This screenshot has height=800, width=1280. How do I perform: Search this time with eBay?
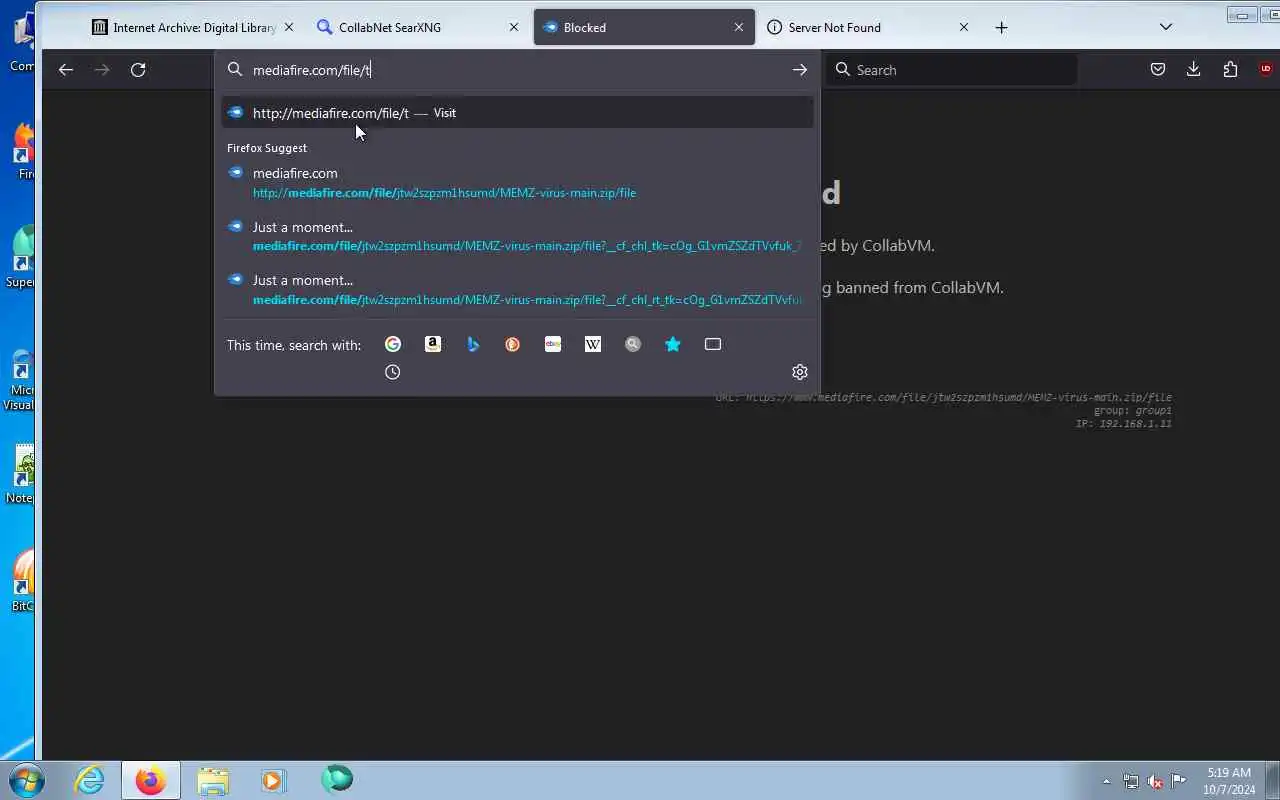pos(553,344)
